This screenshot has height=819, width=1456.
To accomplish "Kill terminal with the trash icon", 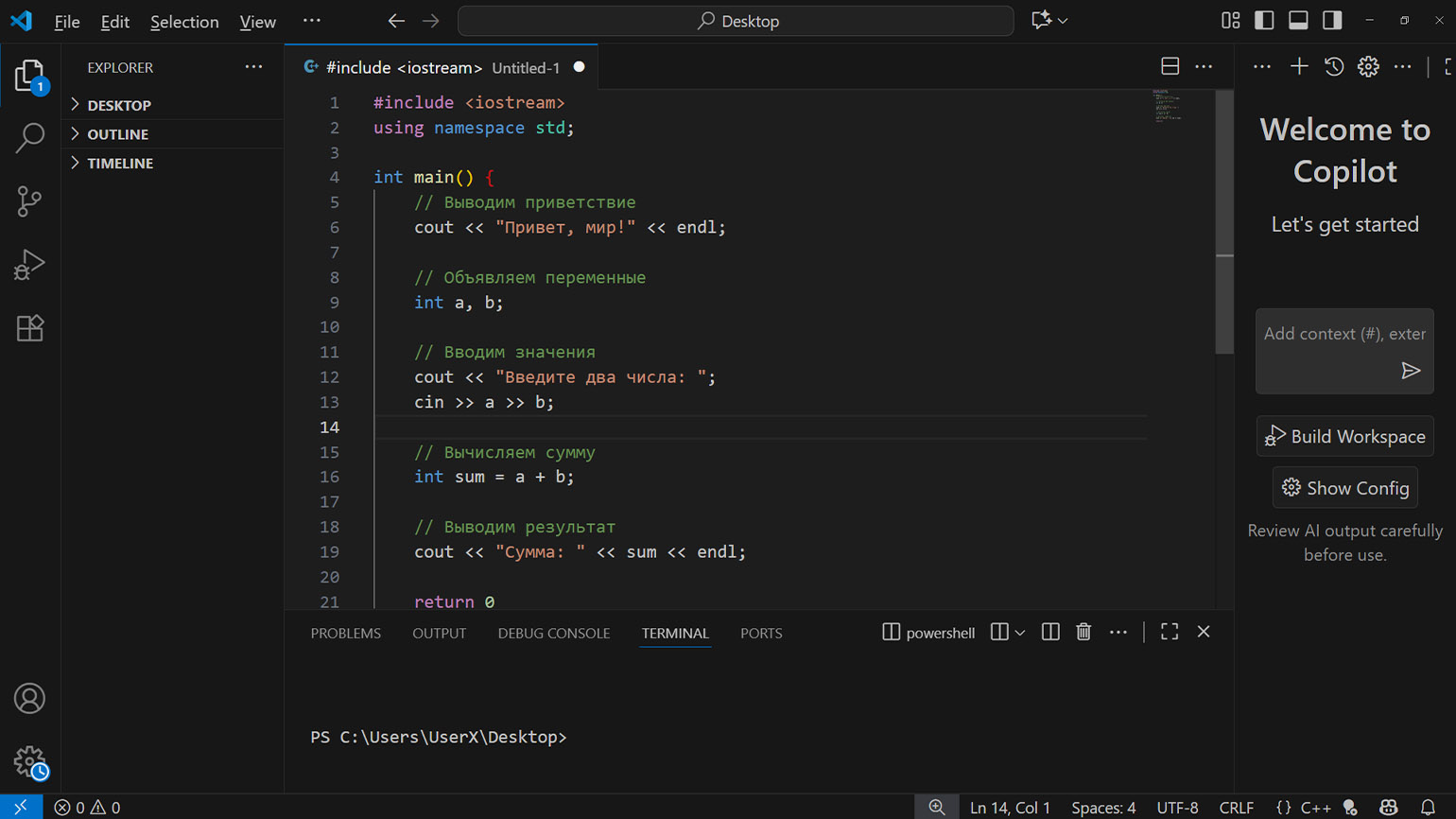I will pos(1083,632).
